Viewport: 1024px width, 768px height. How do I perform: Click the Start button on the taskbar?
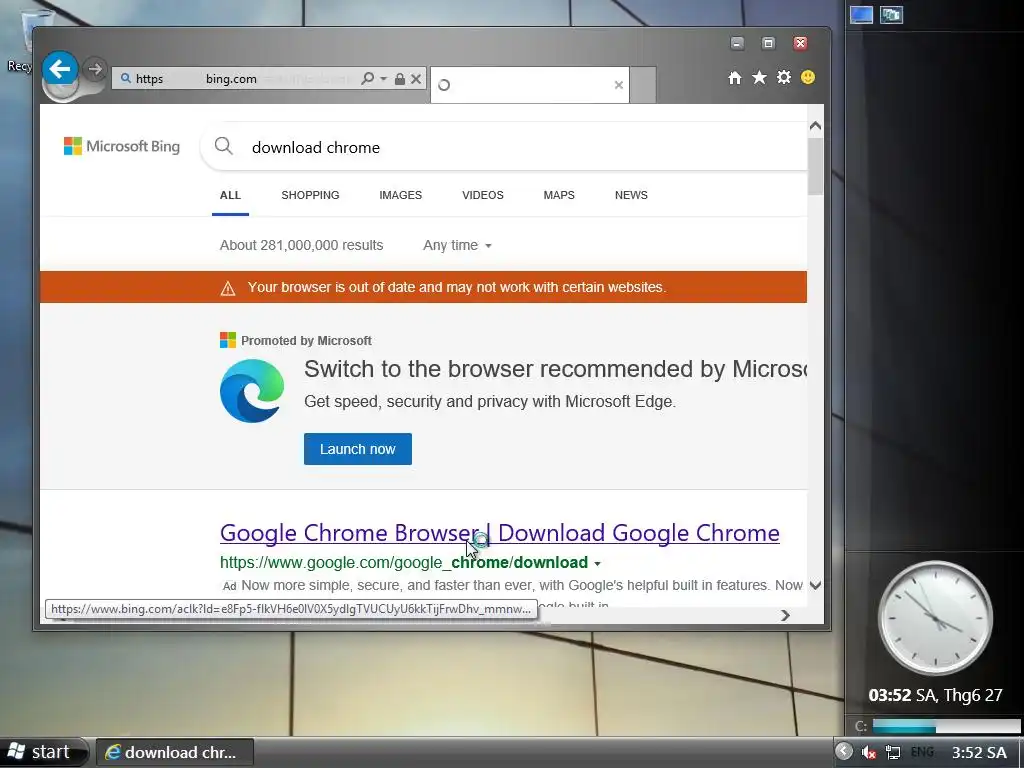43,752
